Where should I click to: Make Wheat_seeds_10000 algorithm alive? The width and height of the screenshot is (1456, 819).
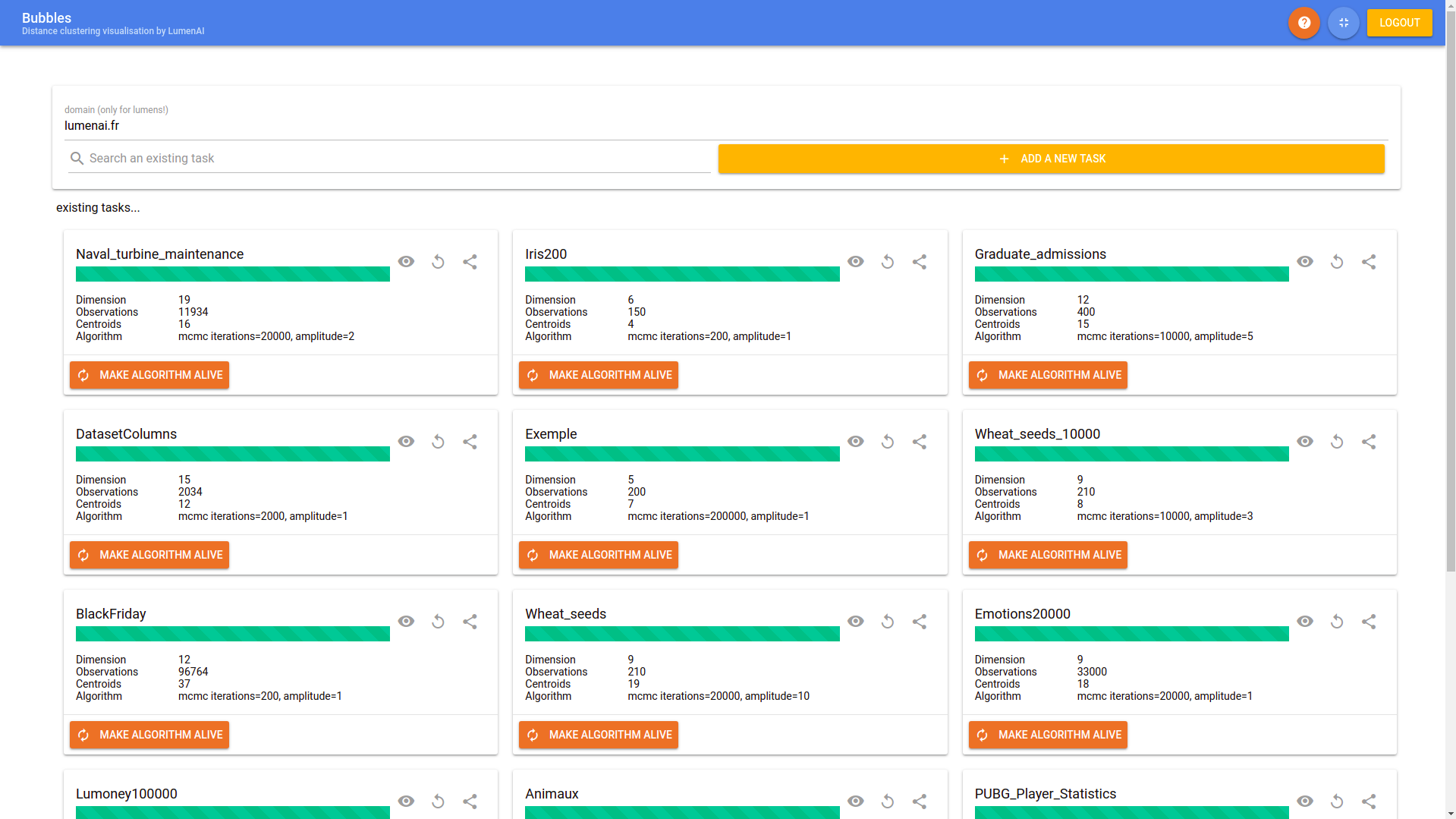pyautogui.click(x=1048, y=555)
